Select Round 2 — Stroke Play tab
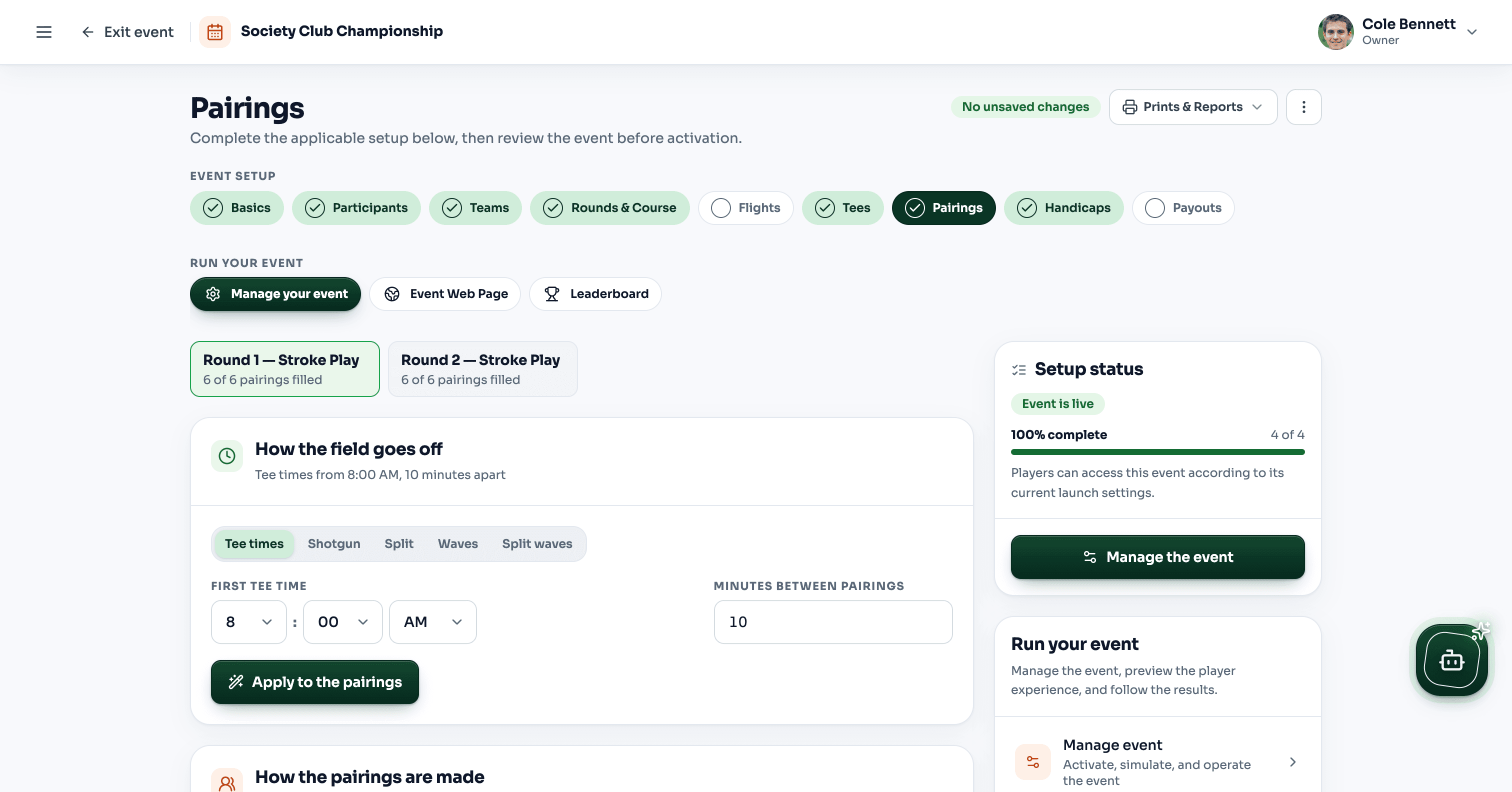The image size is (1512, 792). click(x=482, y=368)
